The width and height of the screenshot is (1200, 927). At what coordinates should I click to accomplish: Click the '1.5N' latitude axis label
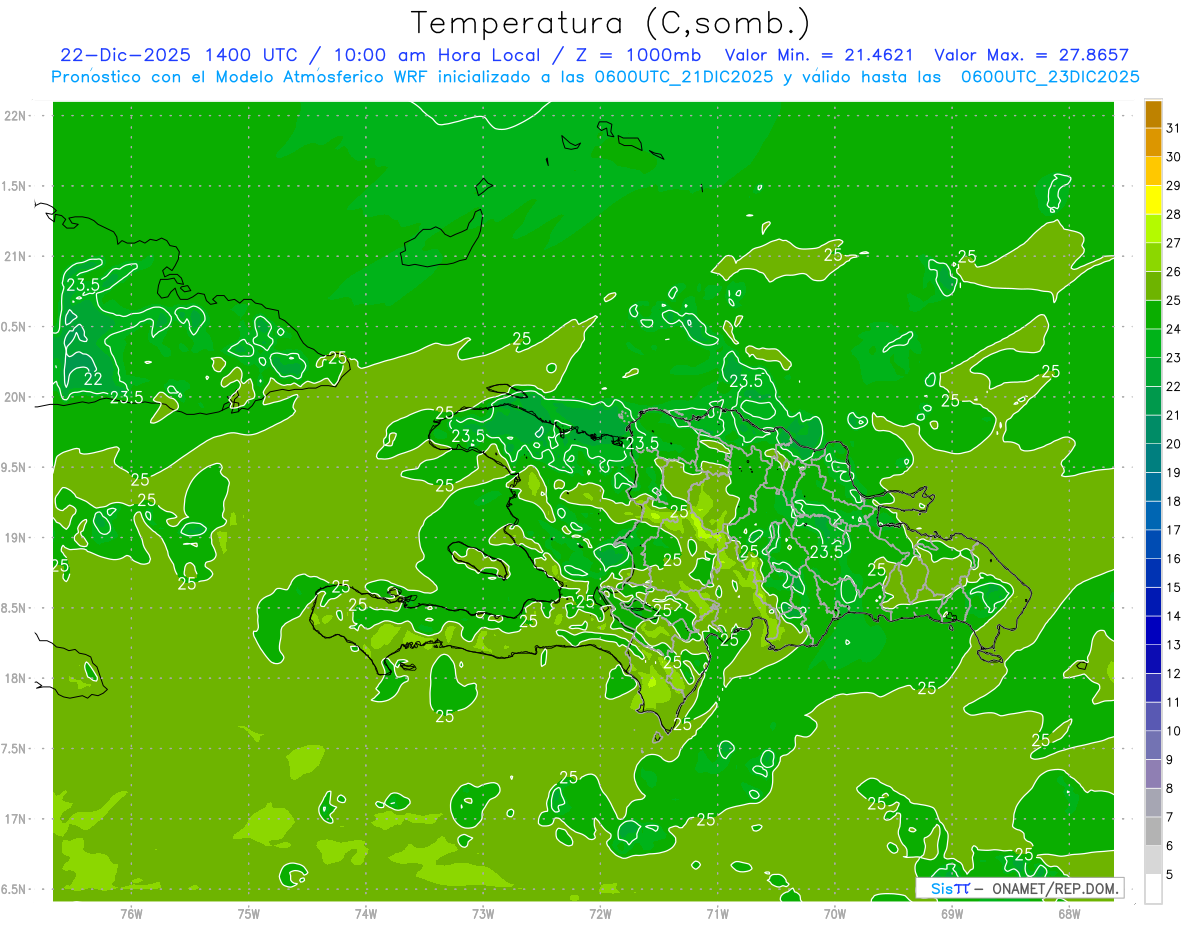click(x=16, y=186)
